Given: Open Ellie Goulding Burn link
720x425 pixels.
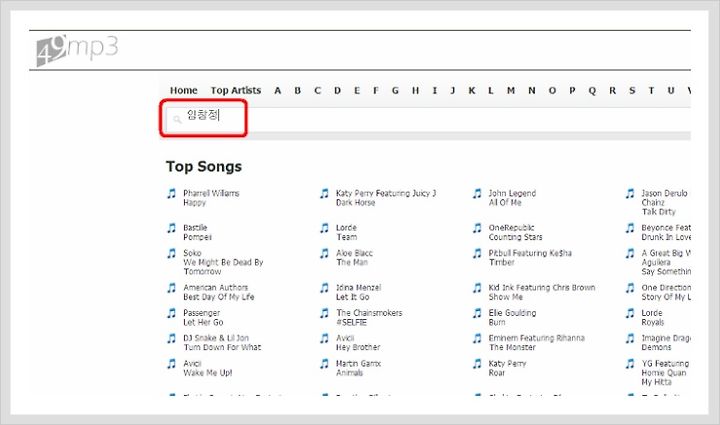Looking at the screenshot, I should (512, 318).
